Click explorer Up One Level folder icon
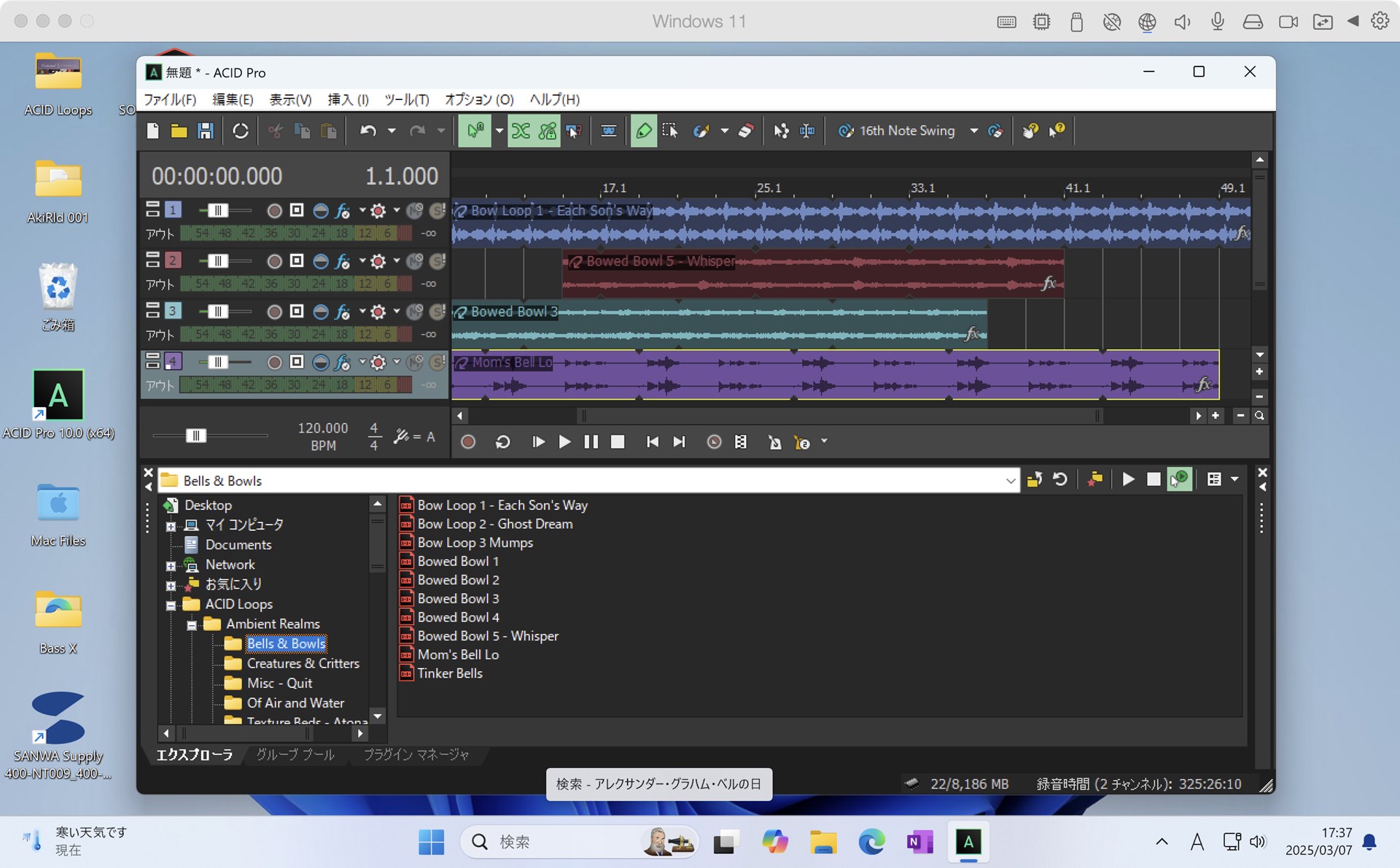1400x868 pixels. tap(1034, 479)
